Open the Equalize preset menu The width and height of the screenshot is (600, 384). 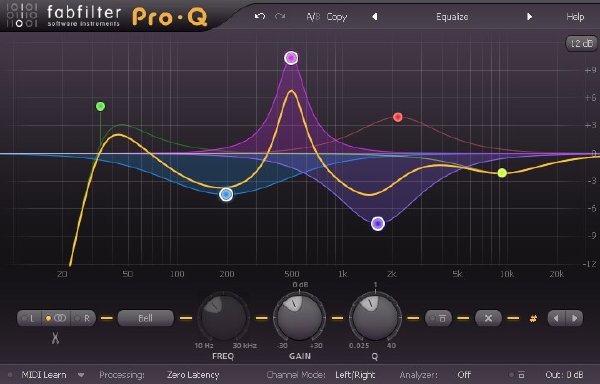[x=452, y=17]
